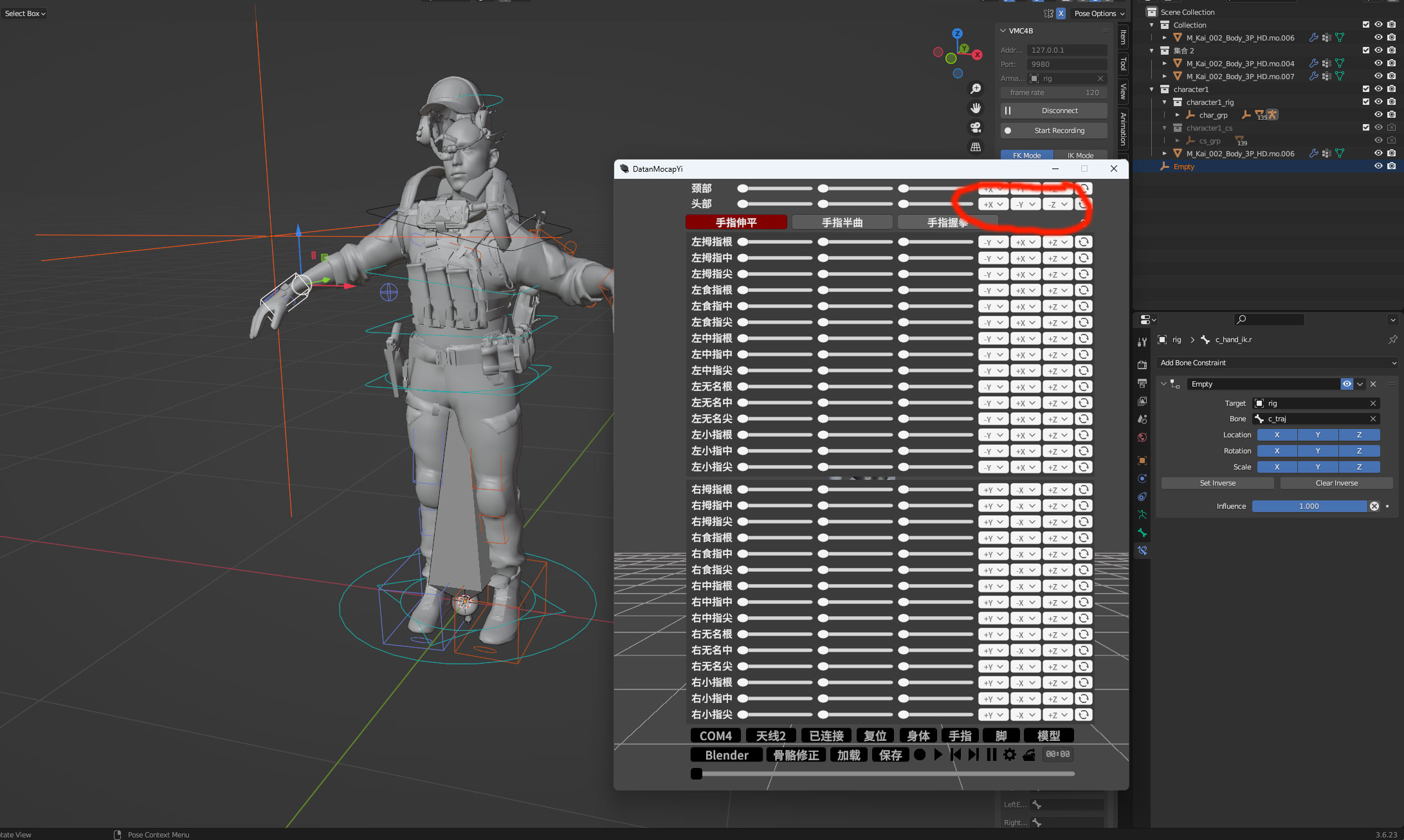
Task: Hide the Empty object in outliner
Action: (x=1378, y=167)
